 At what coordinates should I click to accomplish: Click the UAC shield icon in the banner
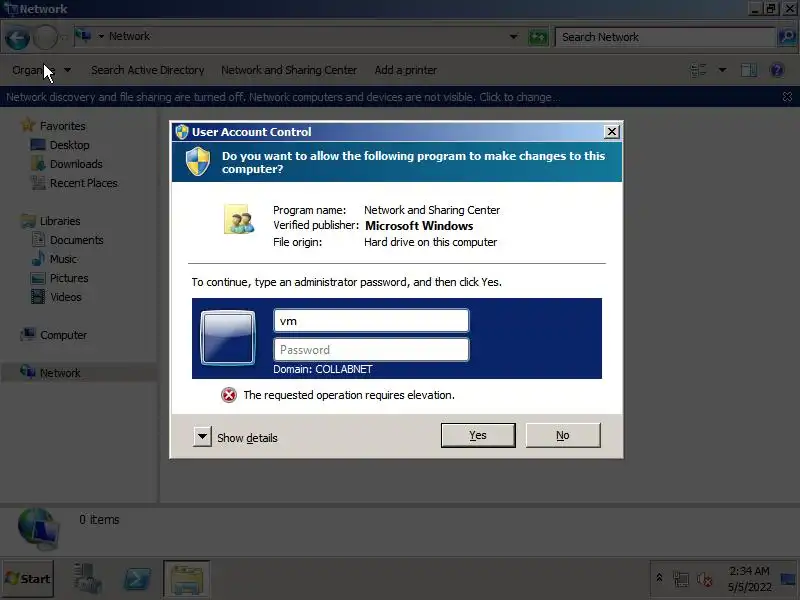pos(198,161)
